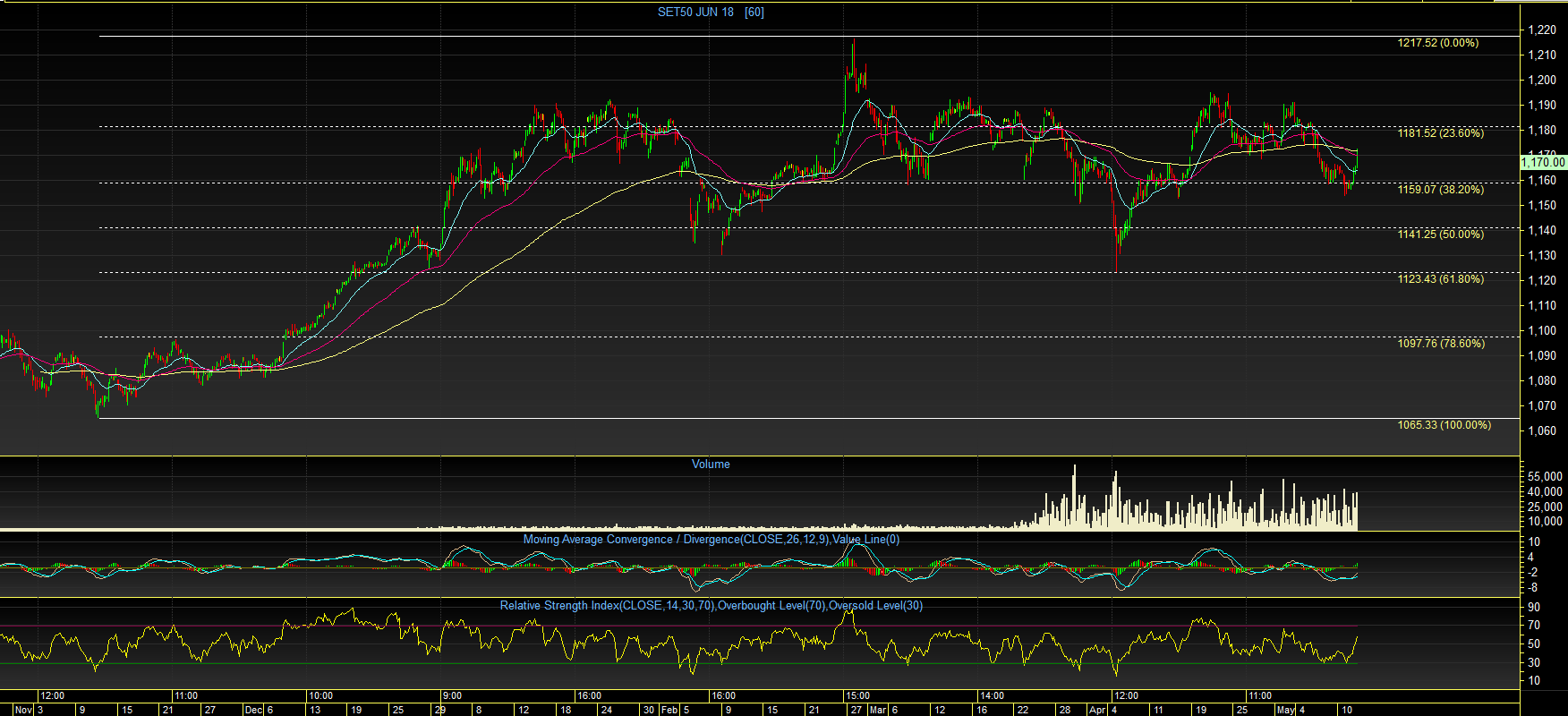Click the 1141.25 (50.00%) retracement label
The width and height of the screenshot is (1568, 716).
(1440, 234)
